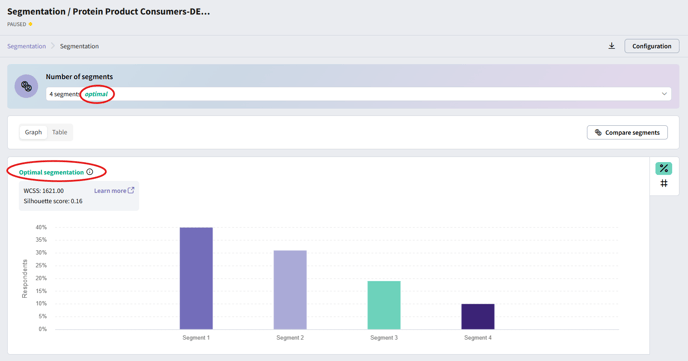Click the Segment 4 axis label

point(478,338)
